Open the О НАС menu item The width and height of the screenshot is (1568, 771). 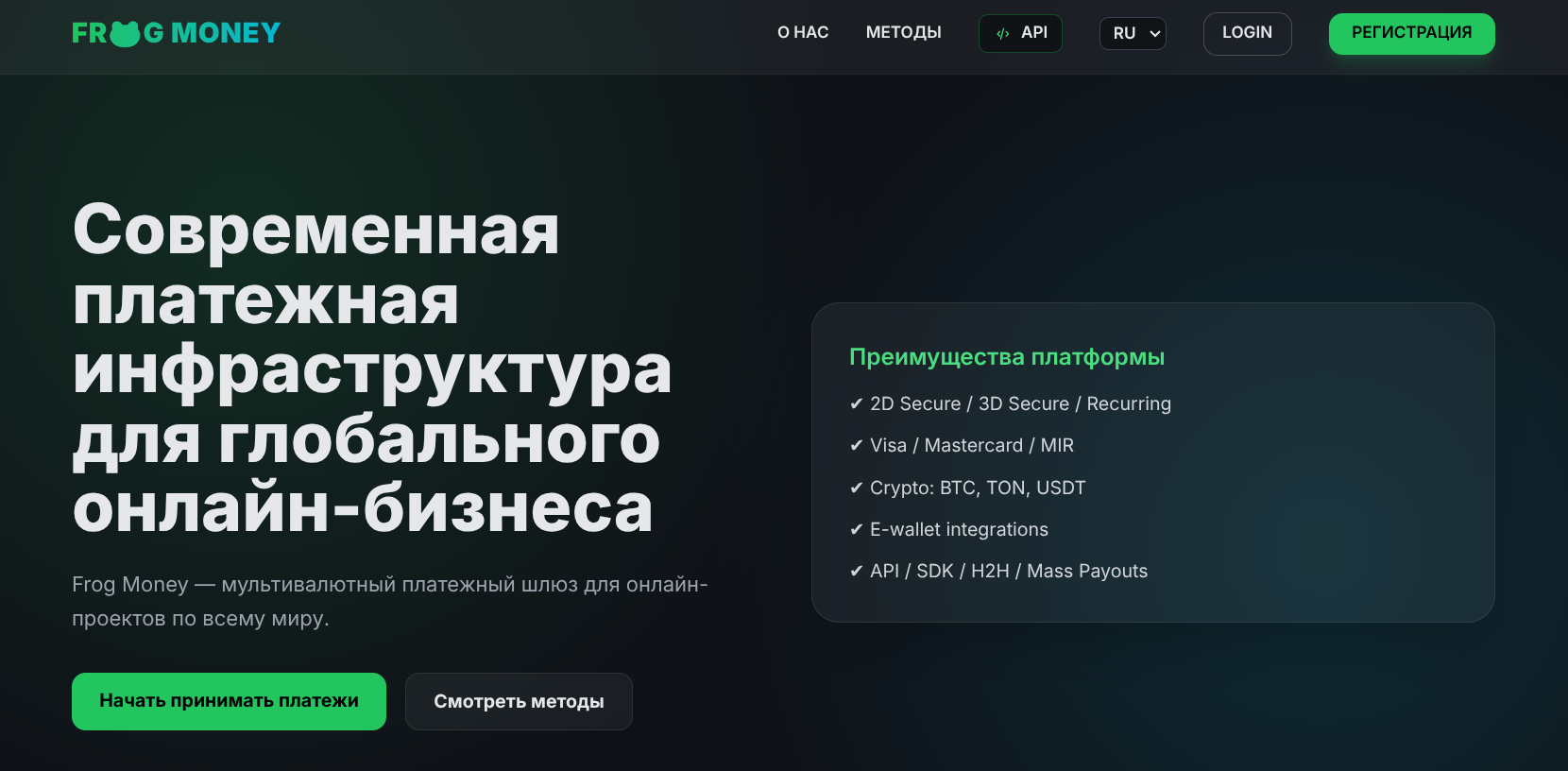[x=802, y=33]
